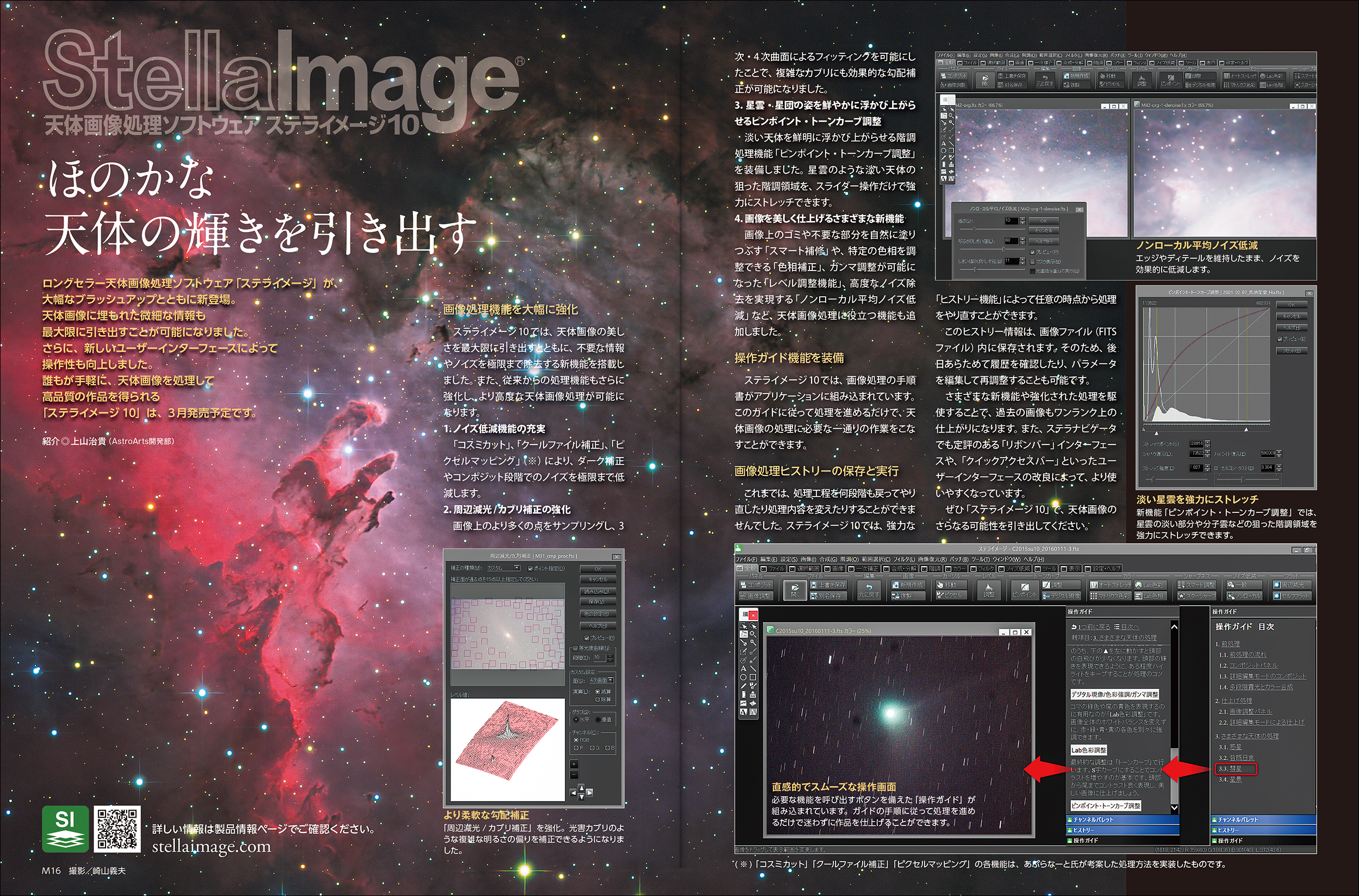Open the 3.3. 彗星 guide link
This screenshot has height=896, width=1359.
(x=1236, y=768)
